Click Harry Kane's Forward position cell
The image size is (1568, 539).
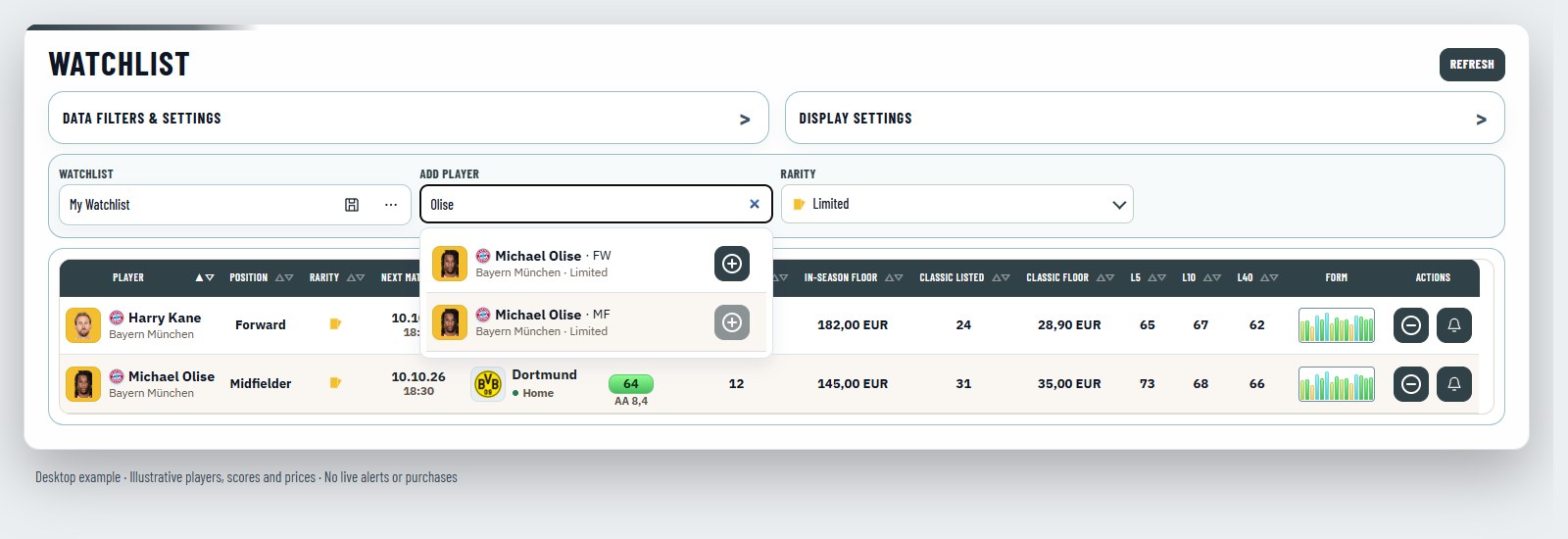click(261, 325)
